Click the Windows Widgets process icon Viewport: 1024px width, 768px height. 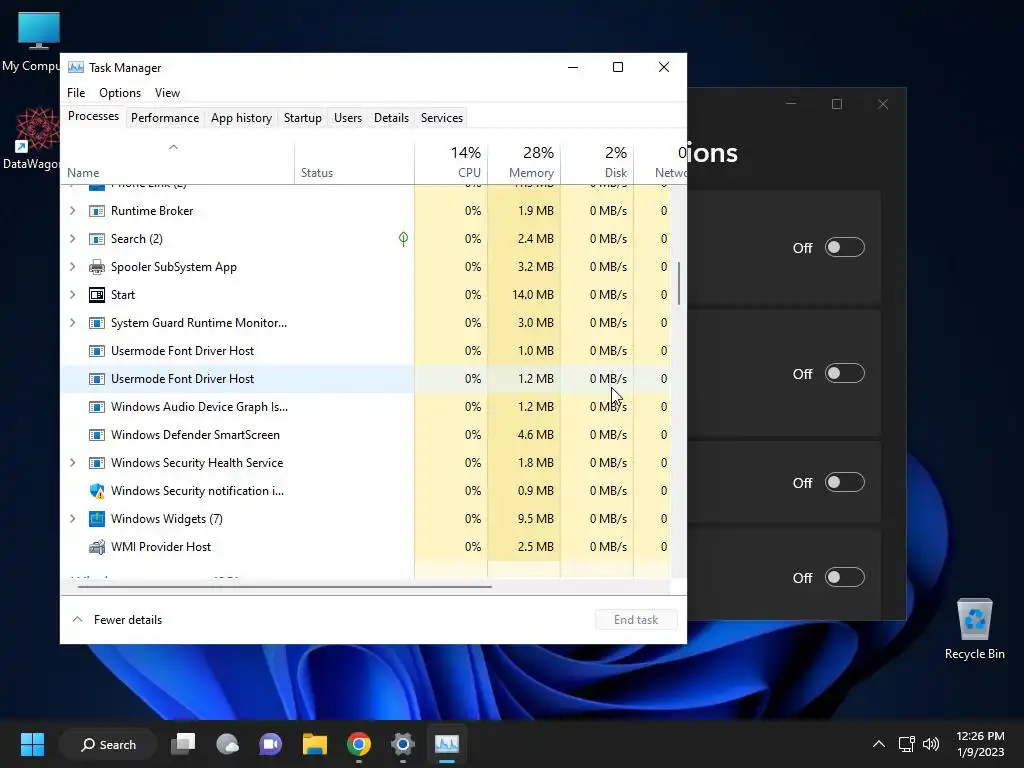point(97,519)
